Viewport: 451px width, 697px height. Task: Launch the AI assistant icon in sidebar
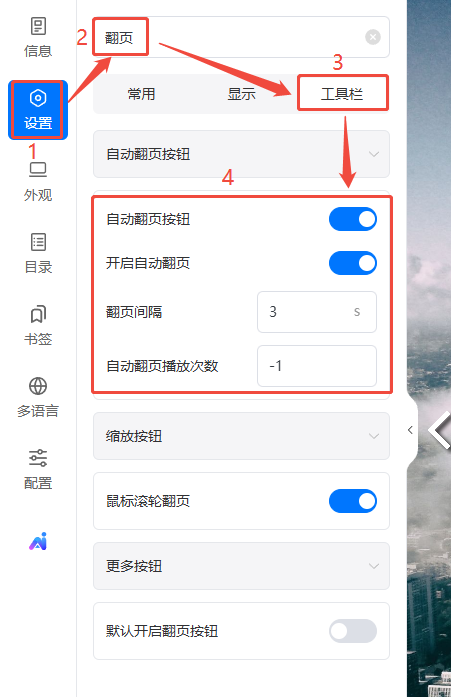pos(38,541)
